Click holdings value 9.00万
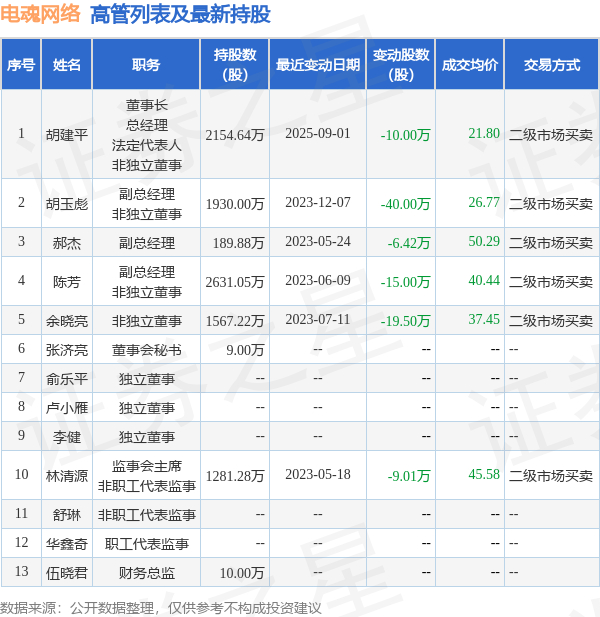The width and height of the screenshot is (600, 617). click(x=245, y=350)
